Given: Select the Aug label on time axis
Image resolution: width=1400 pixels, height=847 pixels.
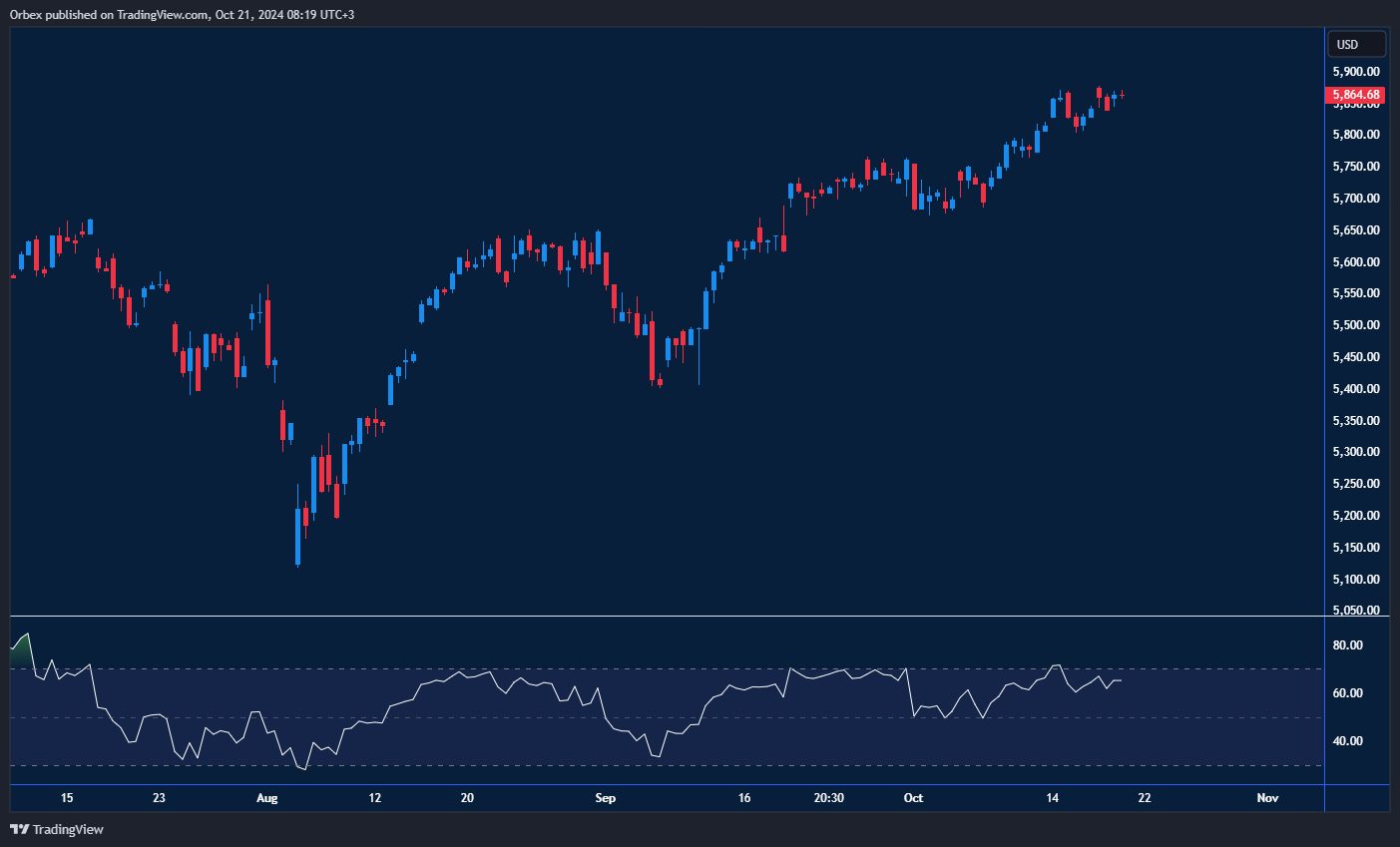Looking at the screenshot, I should point(266,798).
